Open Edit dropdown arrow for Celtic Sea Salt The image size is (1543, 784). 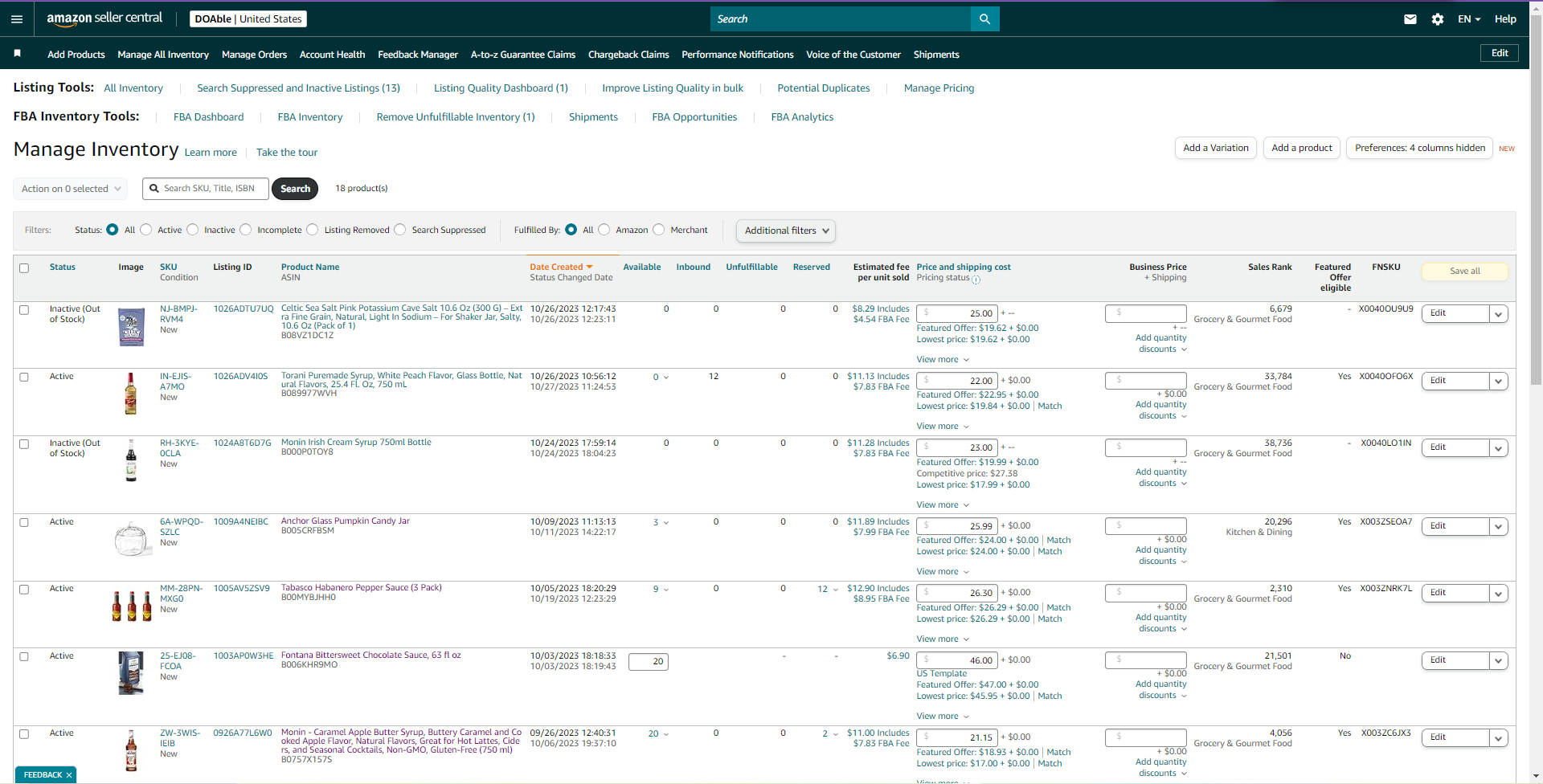(1498, 314)
